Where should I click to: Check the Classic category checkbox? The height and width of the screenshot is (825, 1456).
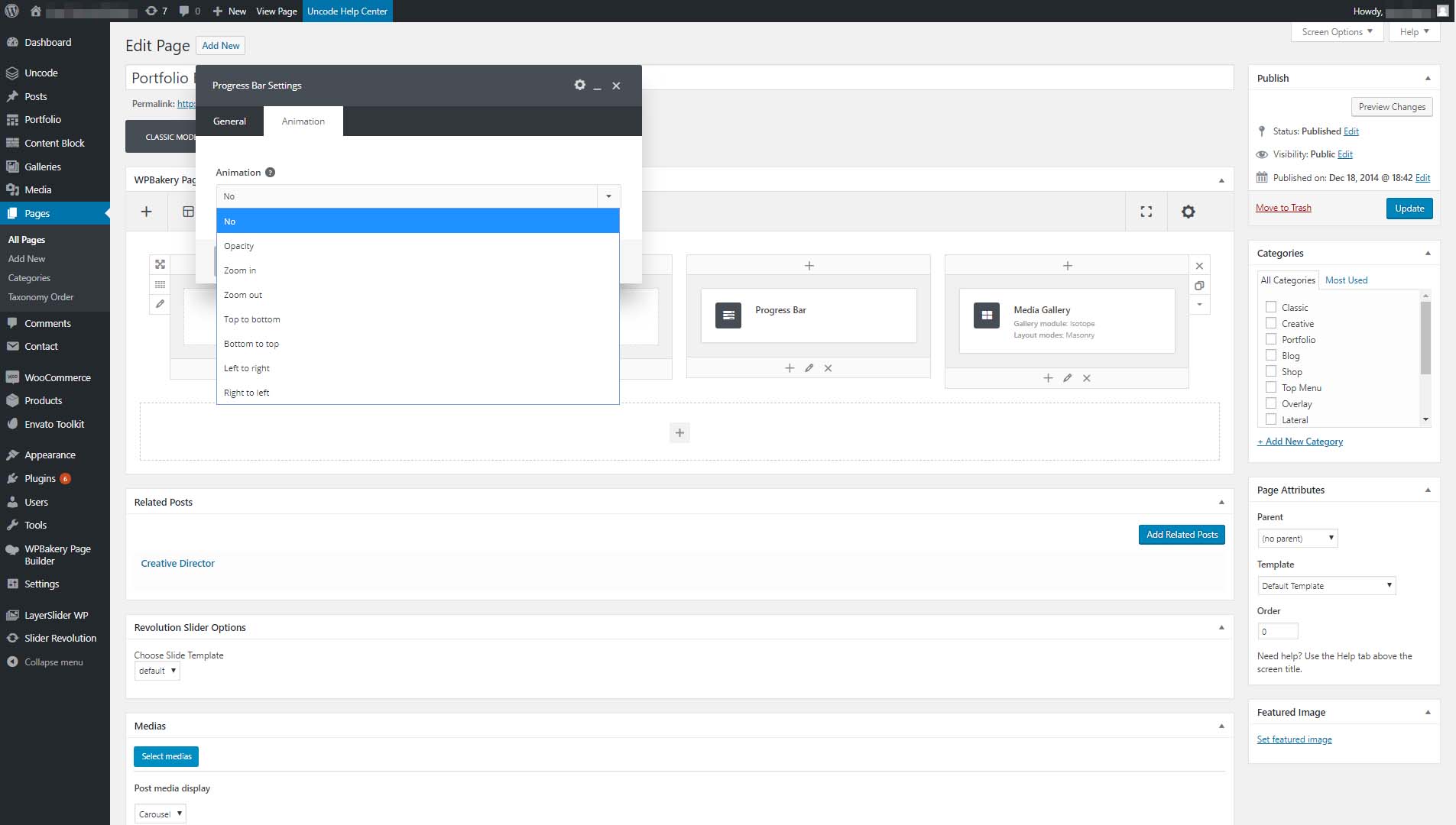click(1270, 307)
